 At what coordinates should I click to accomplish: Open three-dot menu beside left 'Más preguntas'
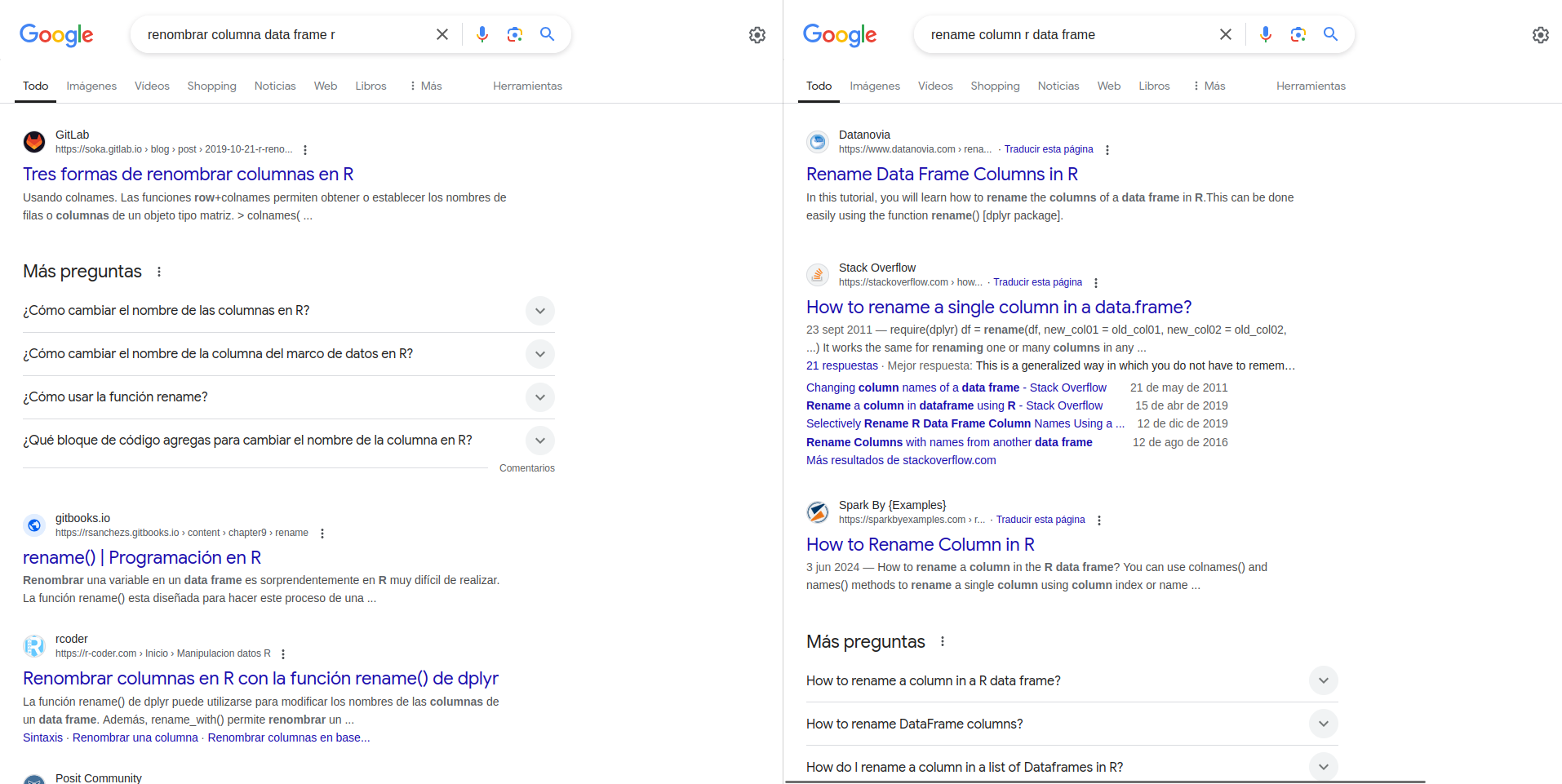pos(159,272)
